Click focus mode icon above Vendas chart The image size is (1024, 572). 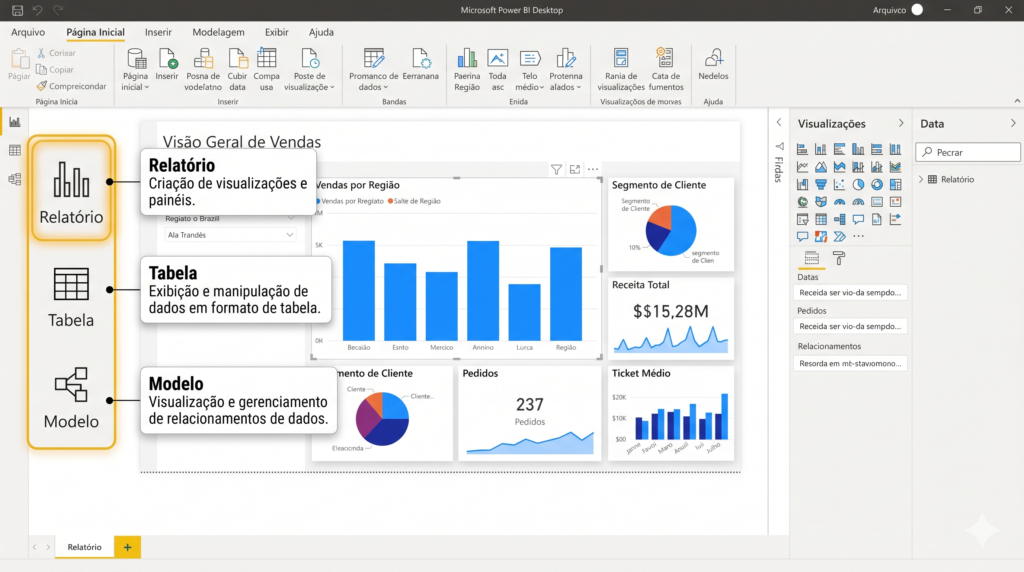tap(575, 170)
